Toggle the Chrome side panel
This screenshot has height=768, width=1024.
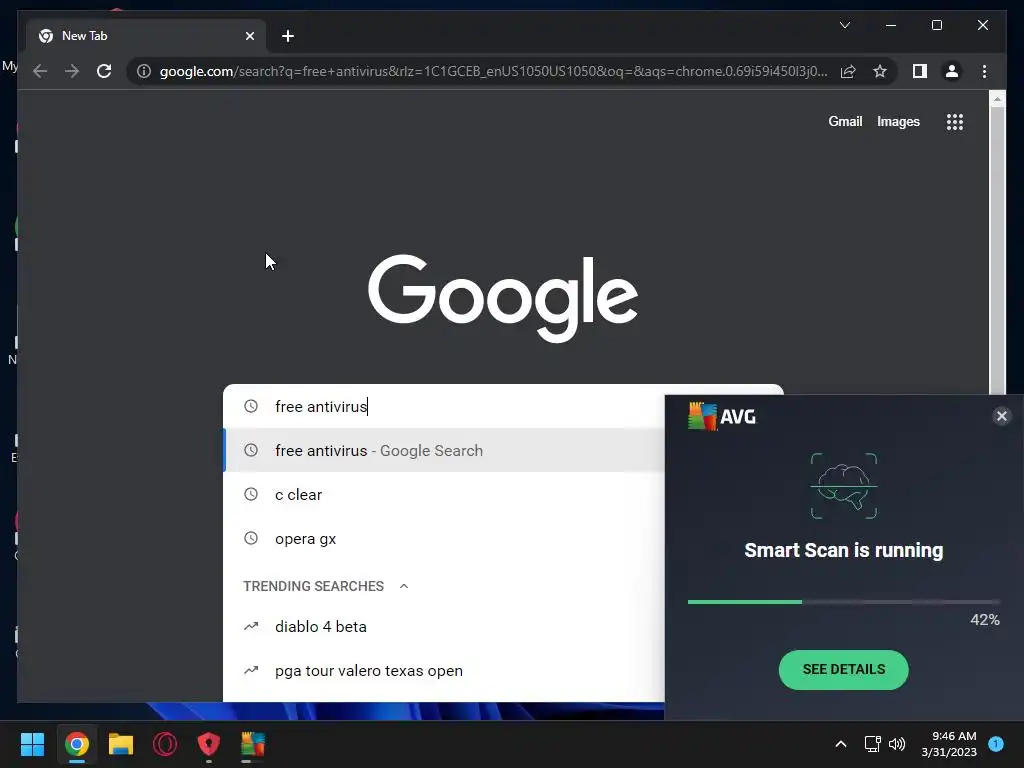click(920, 71)
